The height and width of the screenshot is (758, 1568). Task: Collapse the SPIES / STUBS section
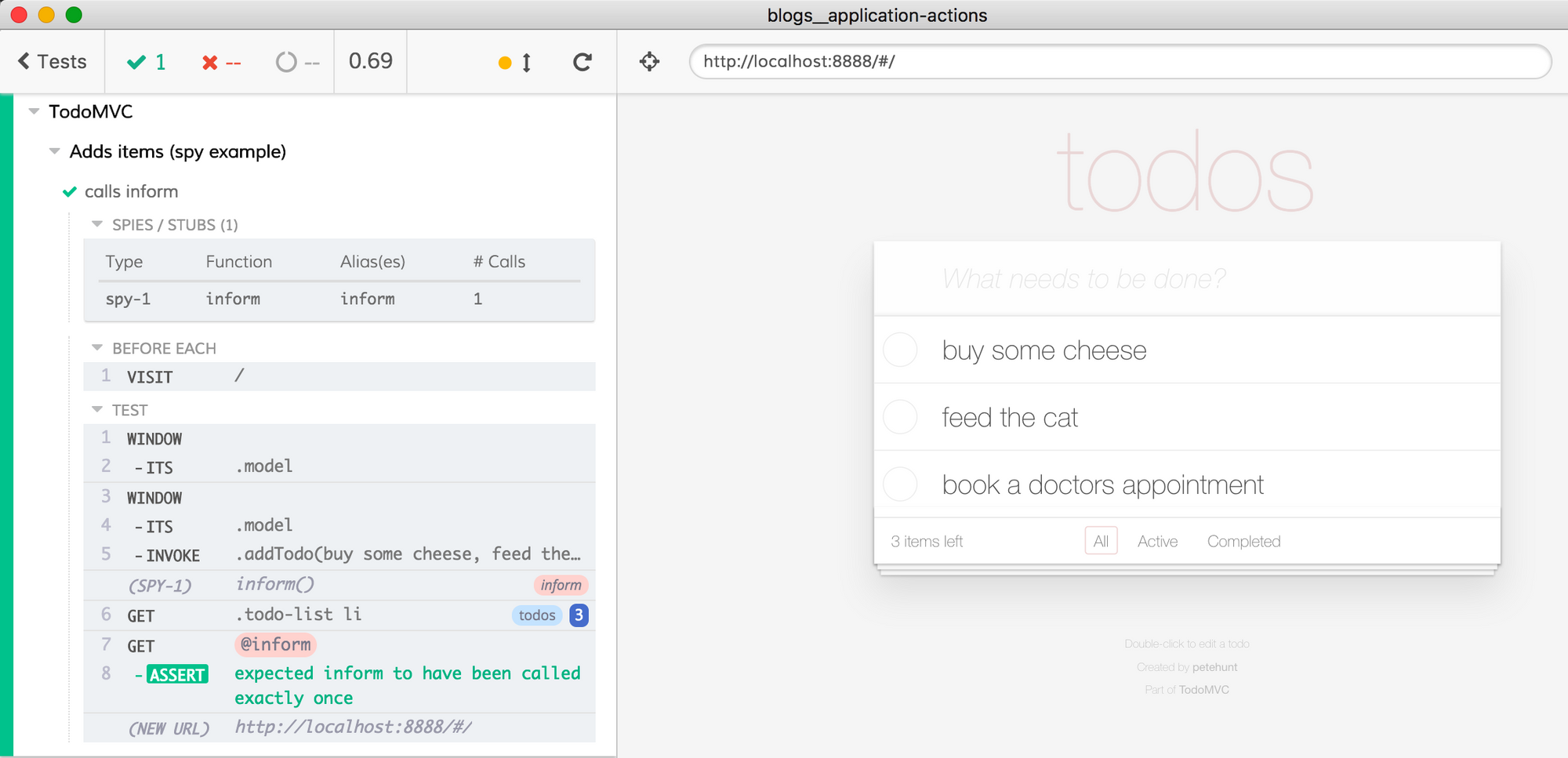point(97,224)
